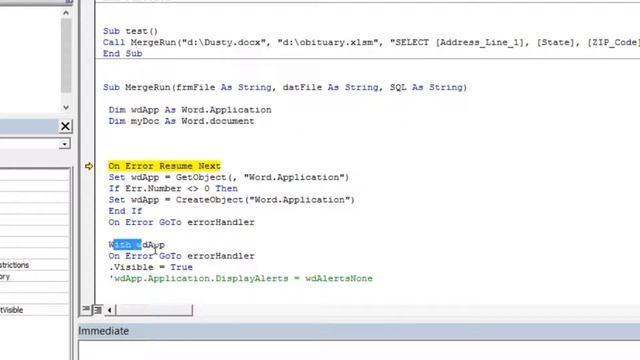Click 'Set wdApp = GetObject' line

[x=229, y=177]
